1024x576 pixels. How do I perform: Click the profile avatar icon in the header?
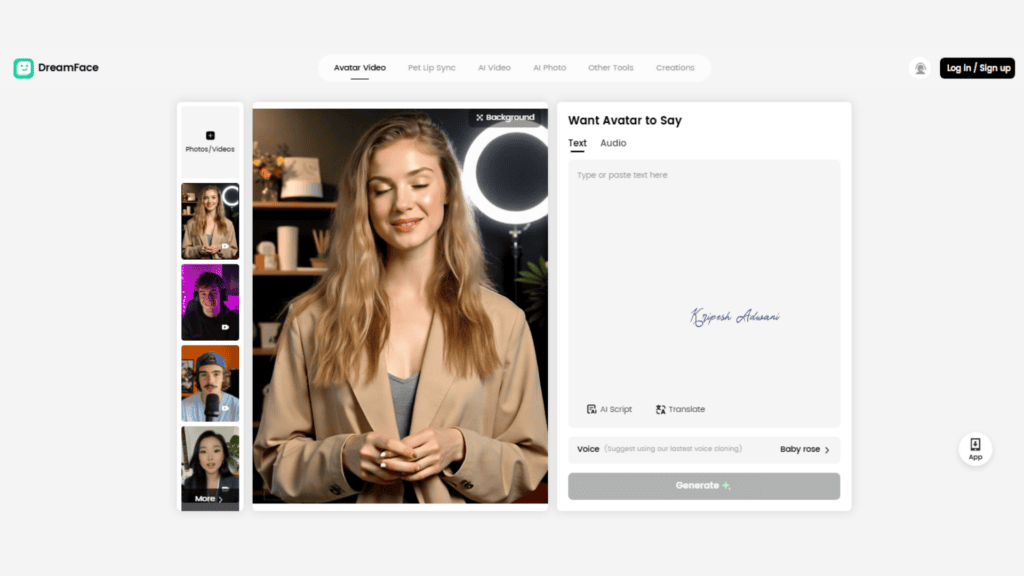919,67
